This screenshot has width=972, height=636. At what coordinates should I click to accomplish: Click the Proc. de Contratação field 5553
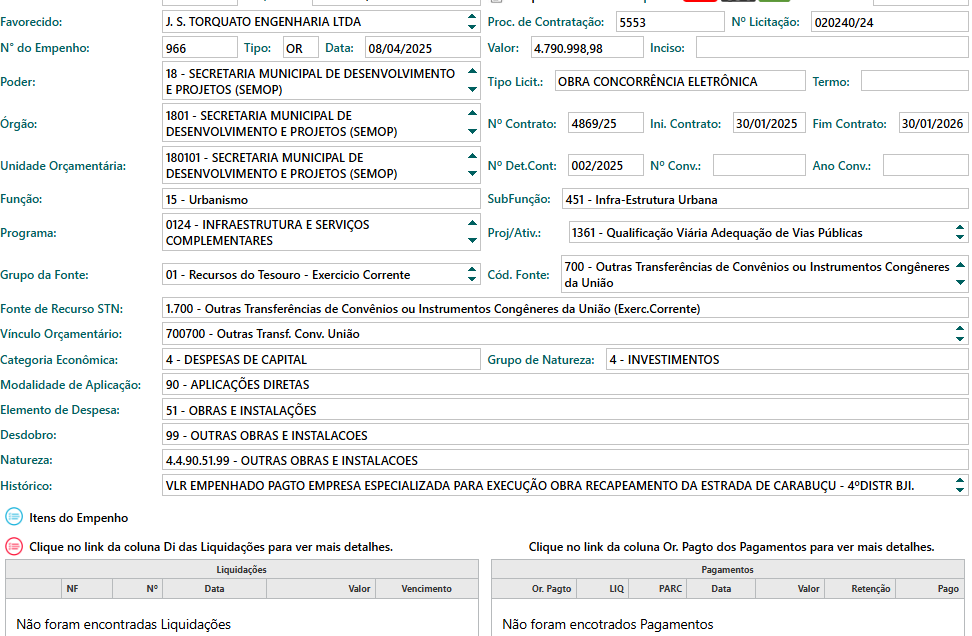(670, 22)
